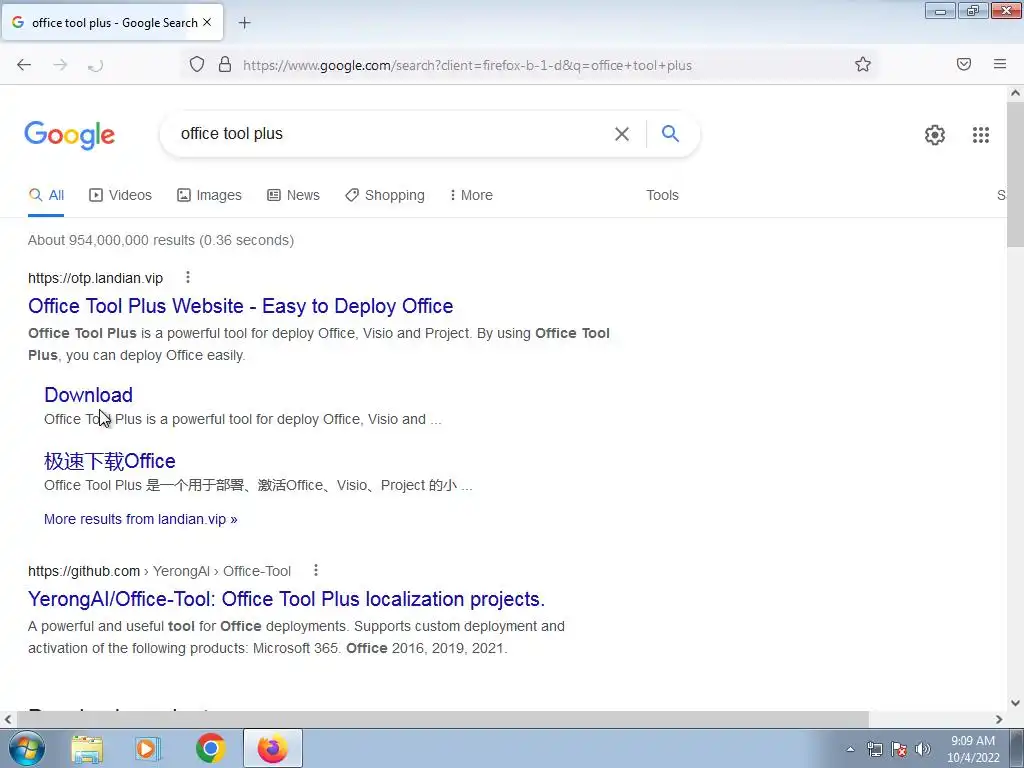Click the volume speaker tray icon
The height and width of the screenshot is (768, 1024).
[x=923, y=749]
